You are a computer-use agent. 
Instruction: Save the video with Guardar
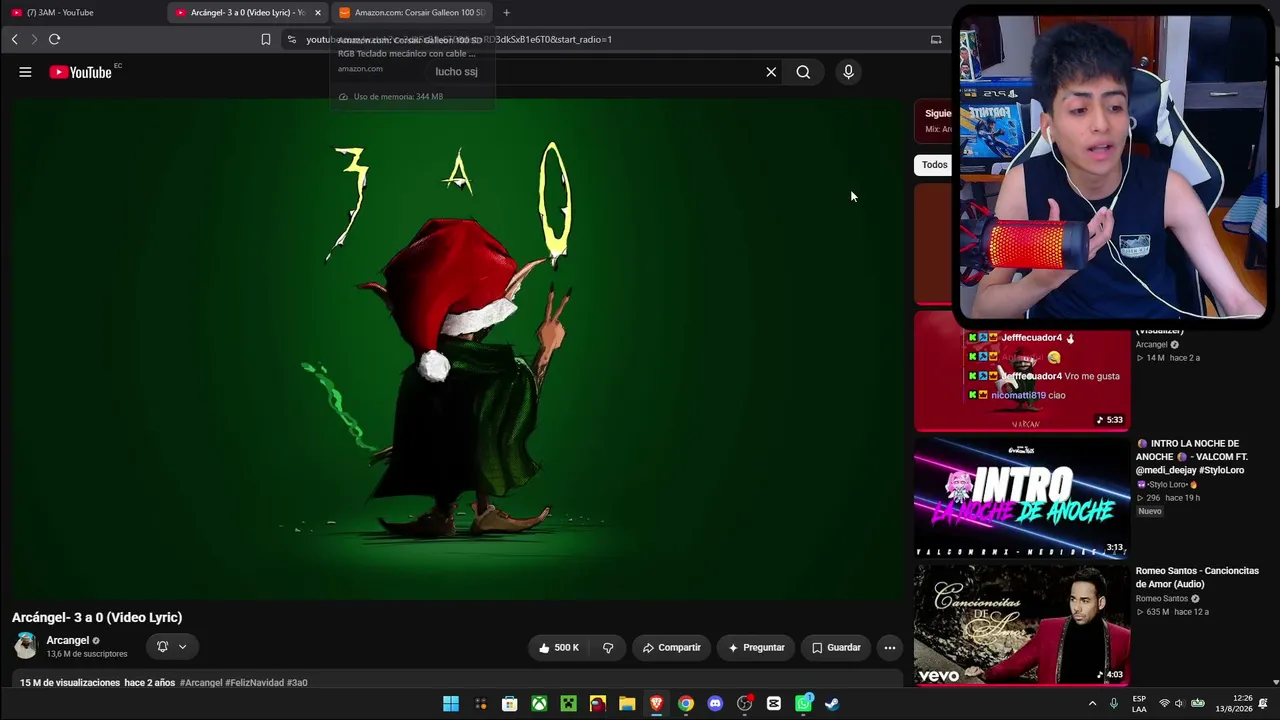(x=836, y=647)
